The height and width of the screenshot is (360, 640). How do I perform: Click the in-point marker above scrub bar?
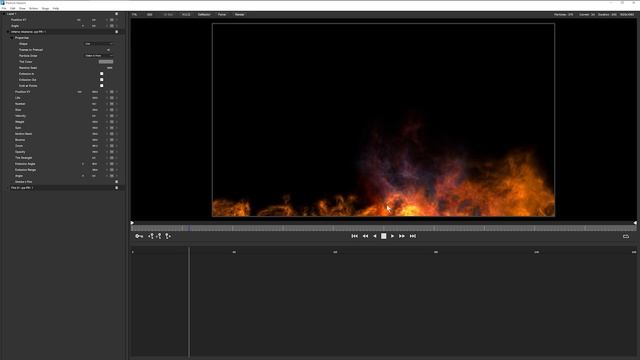pos(132,223)
